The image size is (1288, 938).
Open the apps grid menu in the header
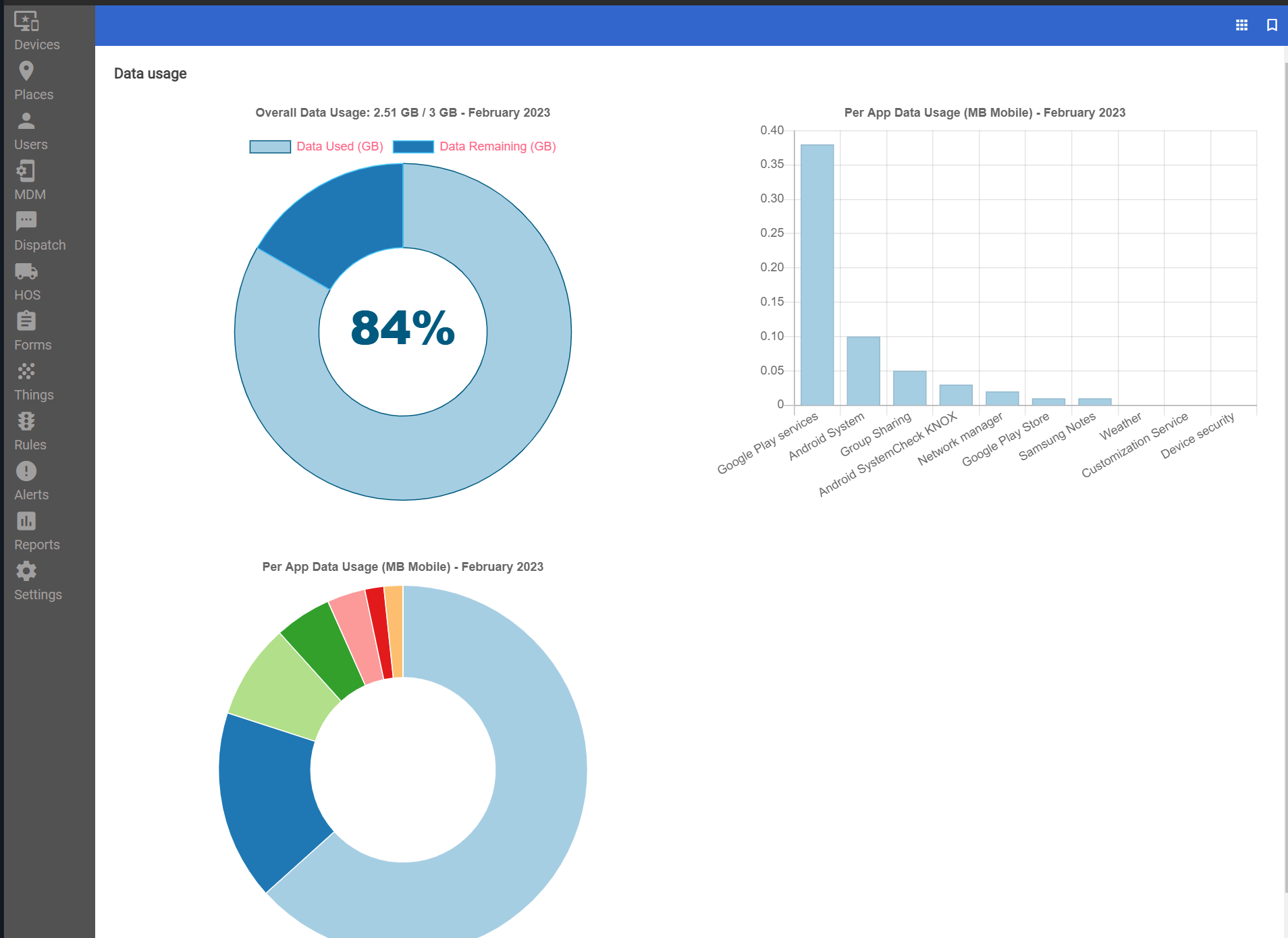coord(1242,25)
